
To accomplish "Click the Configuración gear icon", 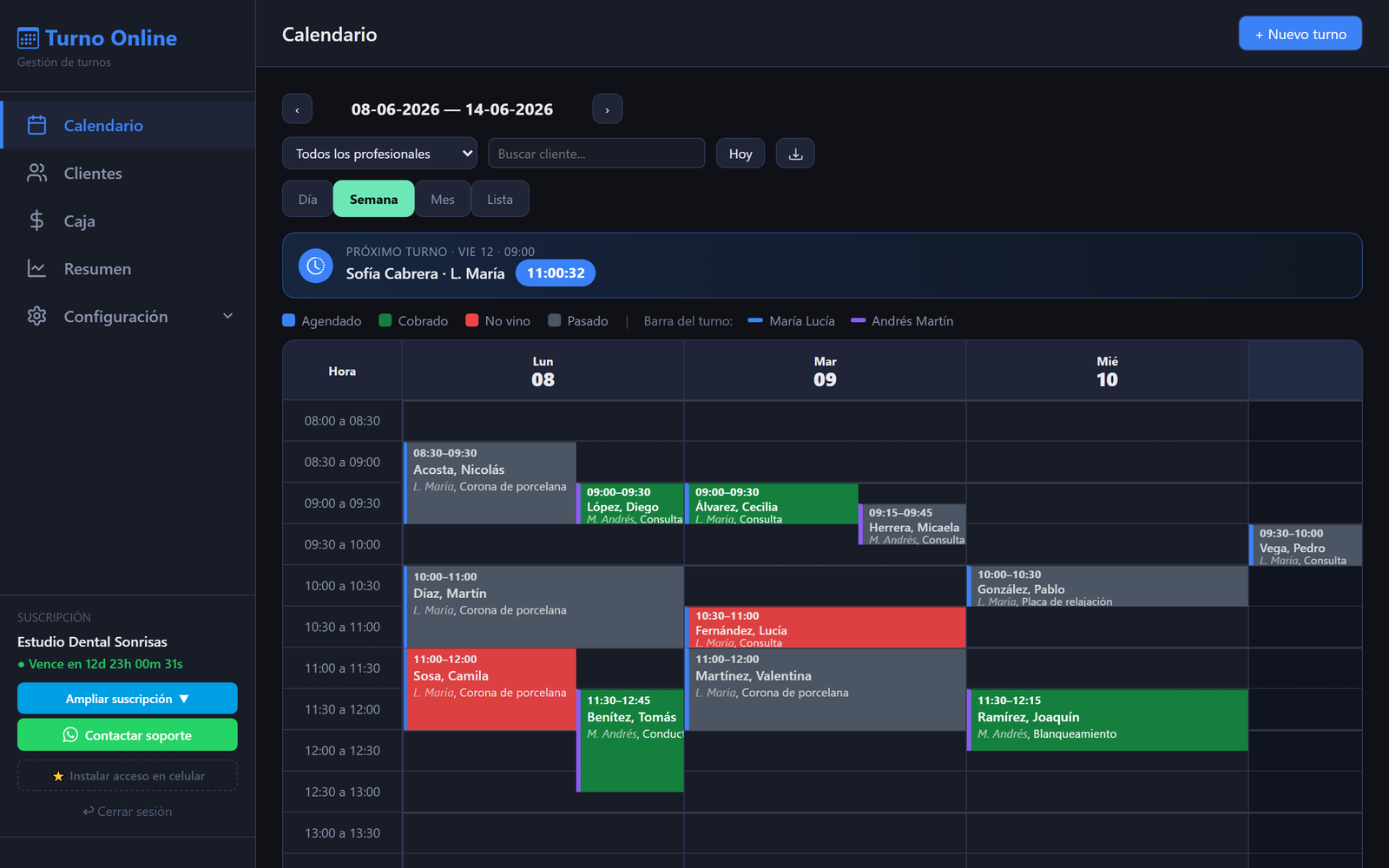I will click(36, 316).
